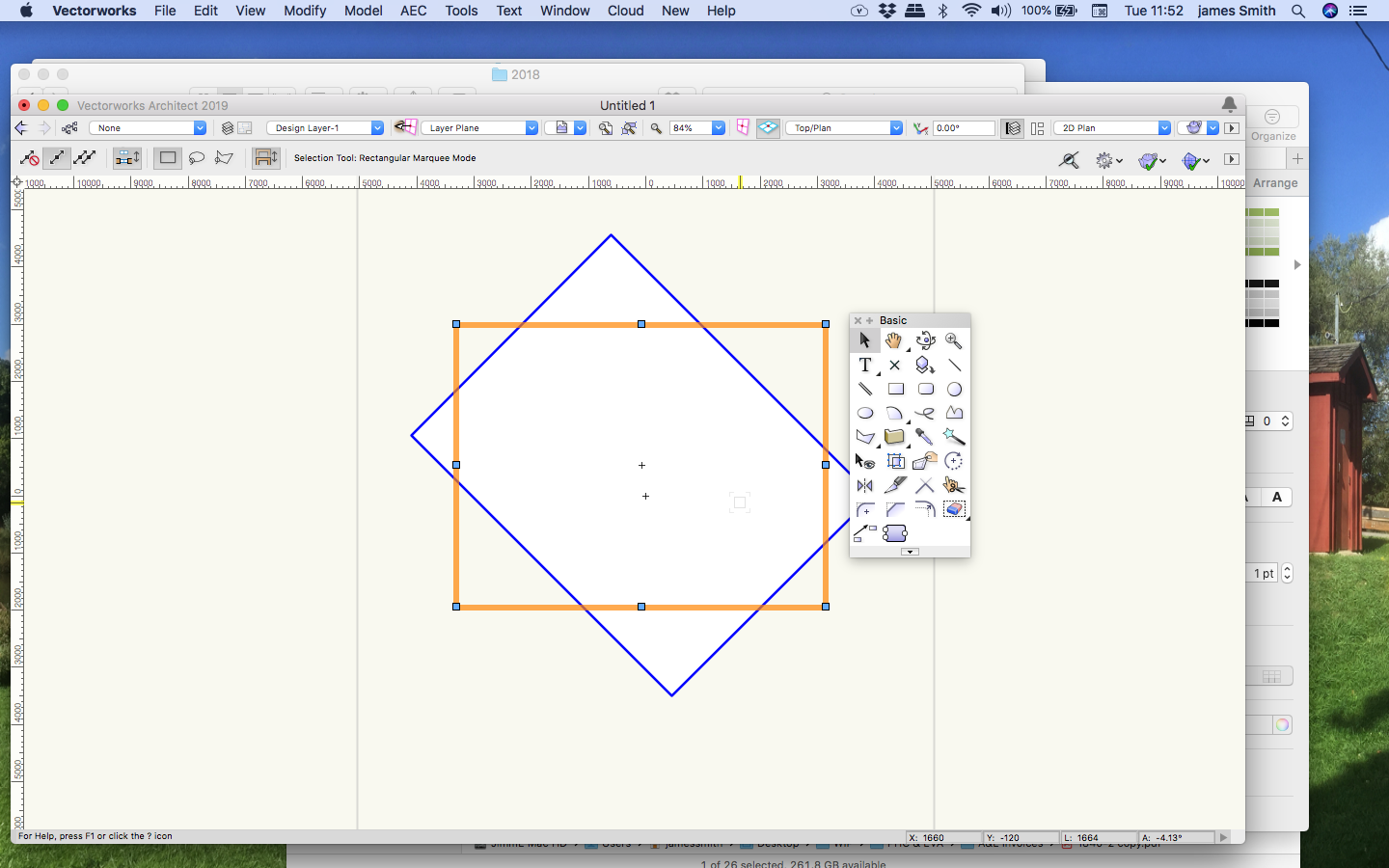Expand the Basic palette bottom arrow
Viewport: 1389px width, 868px height.
coord(910,552)
